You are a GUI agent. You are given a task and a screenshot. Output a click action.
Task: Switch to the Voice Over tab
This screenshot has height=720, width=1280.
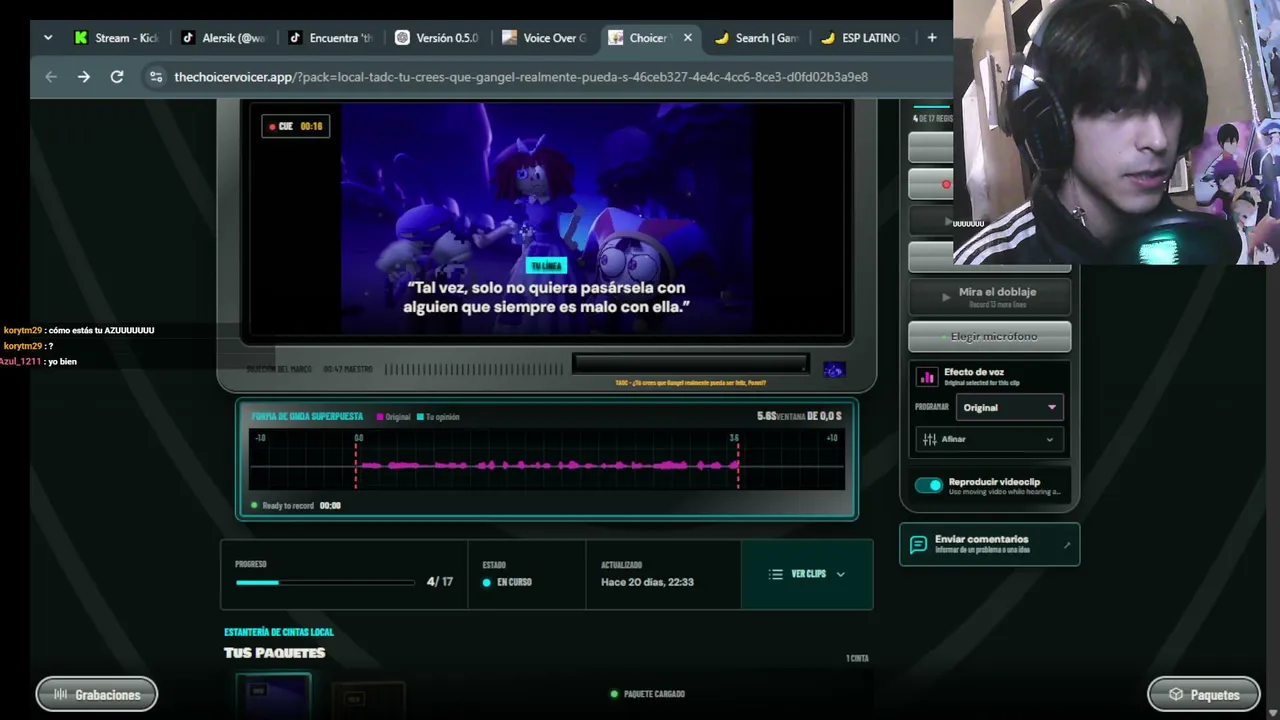(545, 38)
